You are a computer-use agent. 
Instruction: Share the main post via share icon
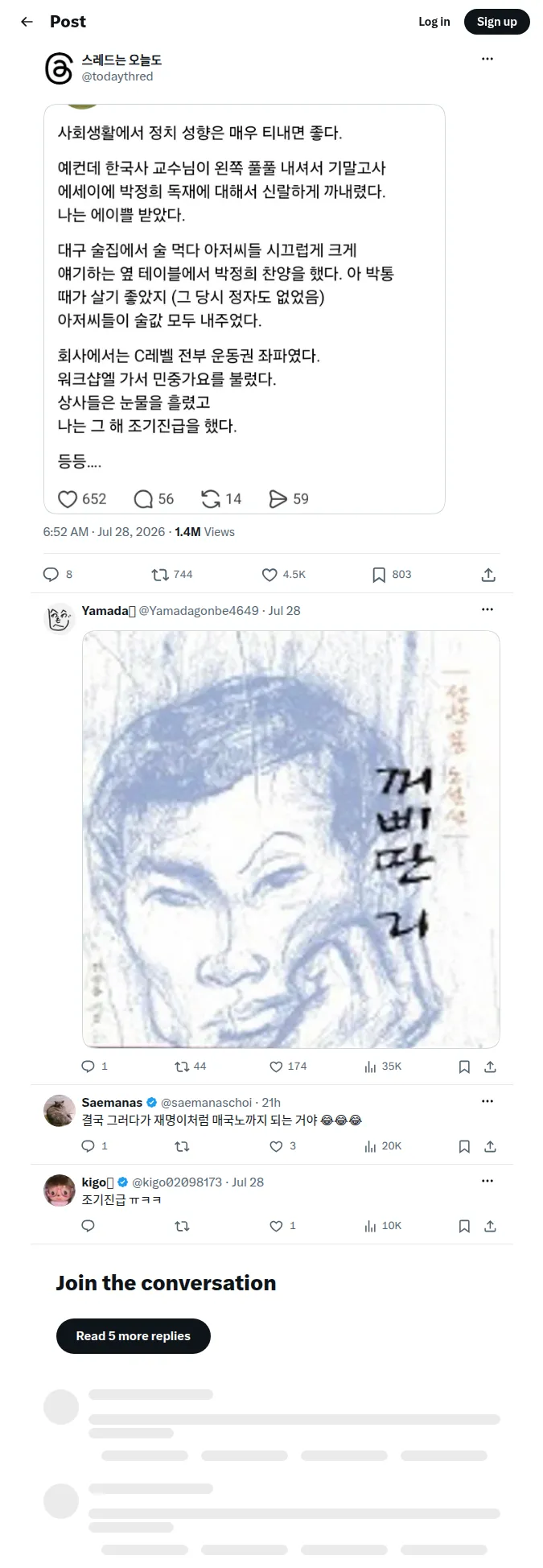click(x=488, y=575)
